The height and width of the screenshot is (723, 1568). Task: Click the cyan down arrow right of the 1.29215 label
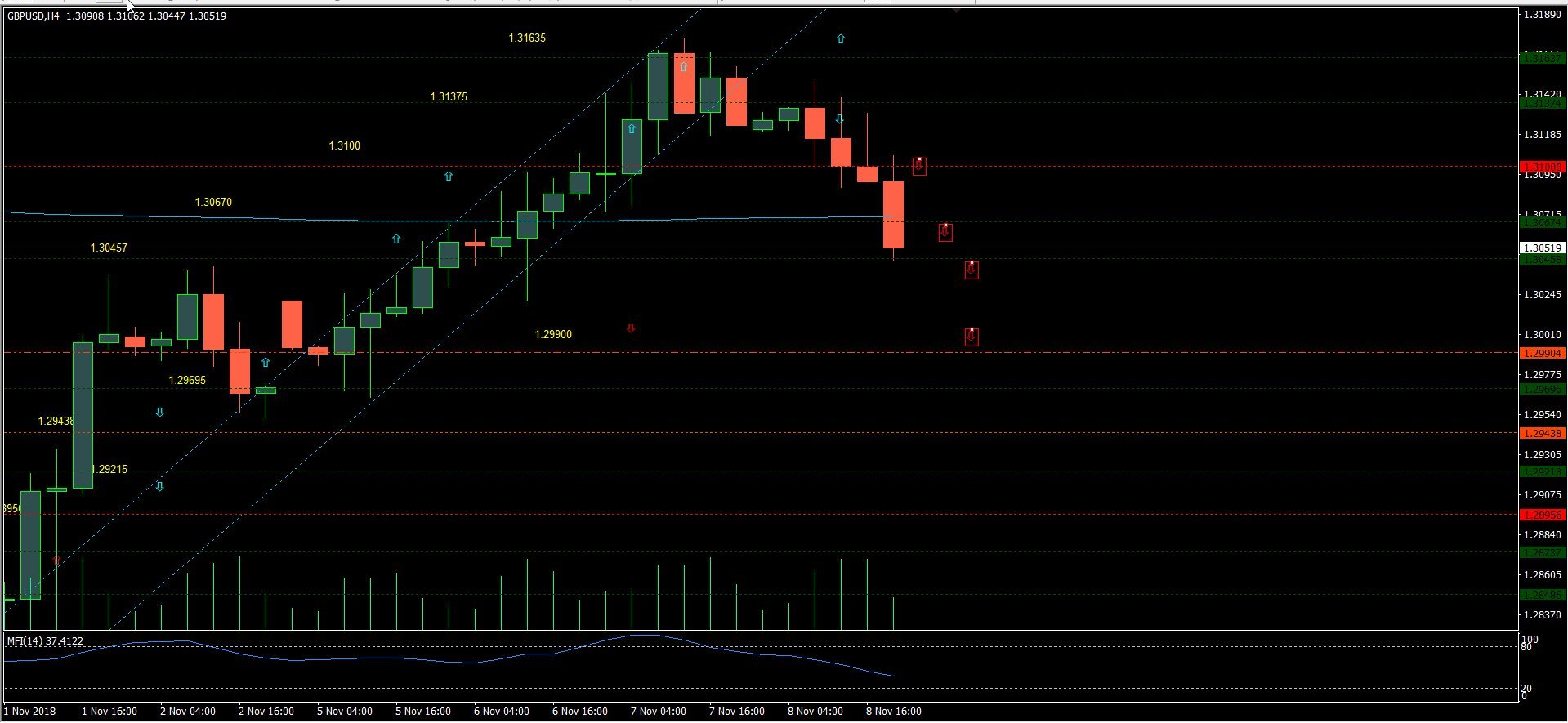[x=160, y=486]
